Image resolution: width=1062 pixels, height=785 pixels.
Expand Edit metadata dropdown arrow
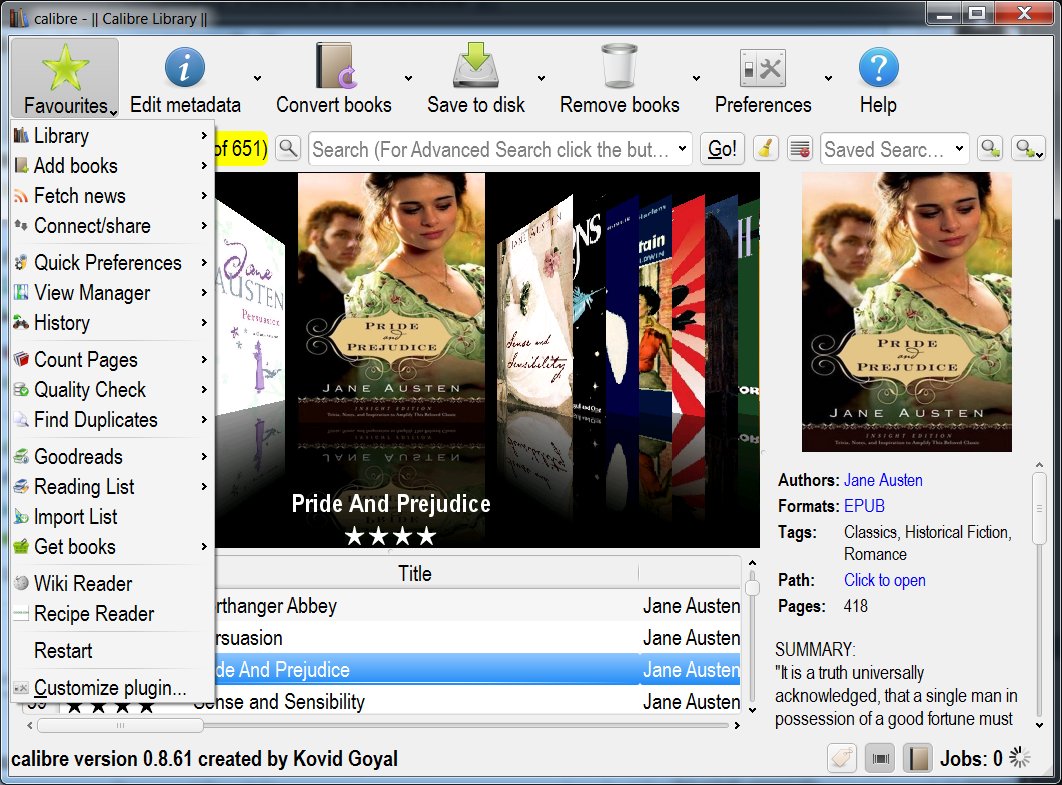257,79
